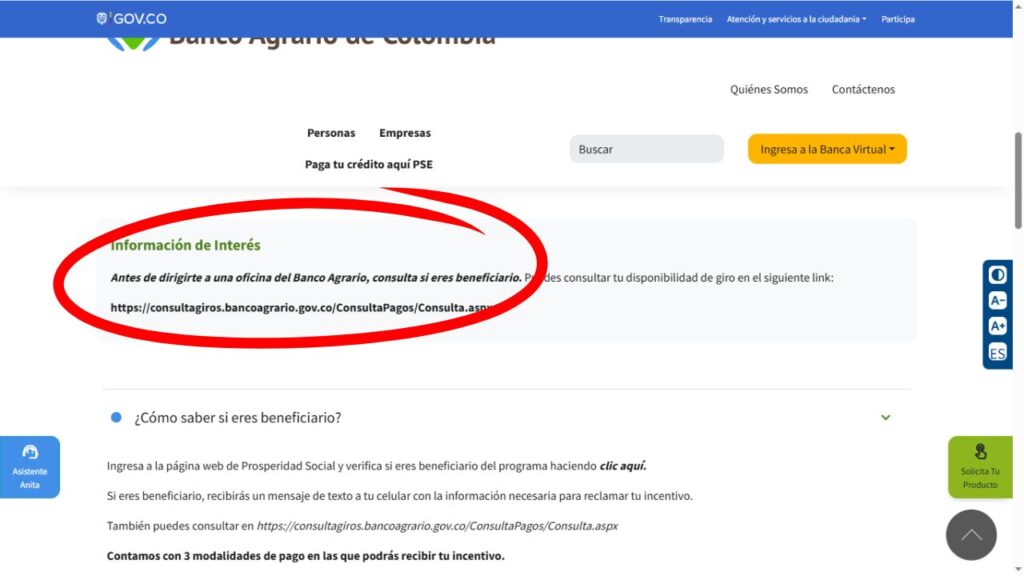1024x576 pixels.
Task: Collapse the green chevron on beneficiario section
Action: [x=885, y=418]
